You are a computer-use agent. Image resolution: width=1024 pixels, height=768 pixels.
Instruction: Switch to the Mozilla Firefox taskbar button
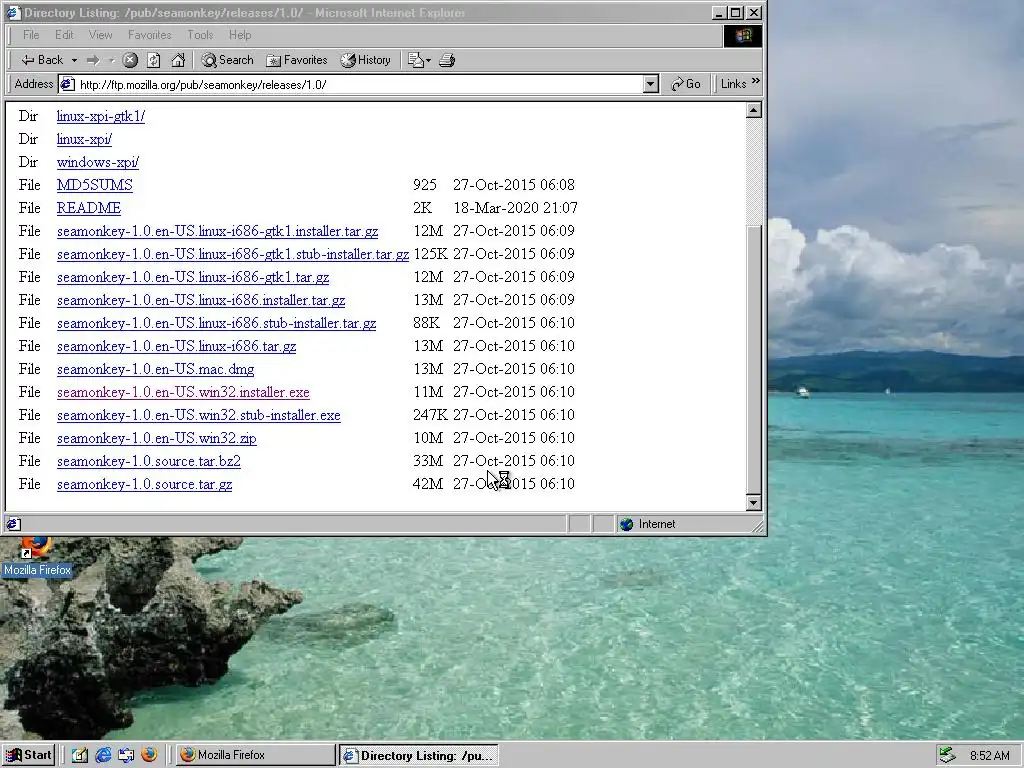255,755
